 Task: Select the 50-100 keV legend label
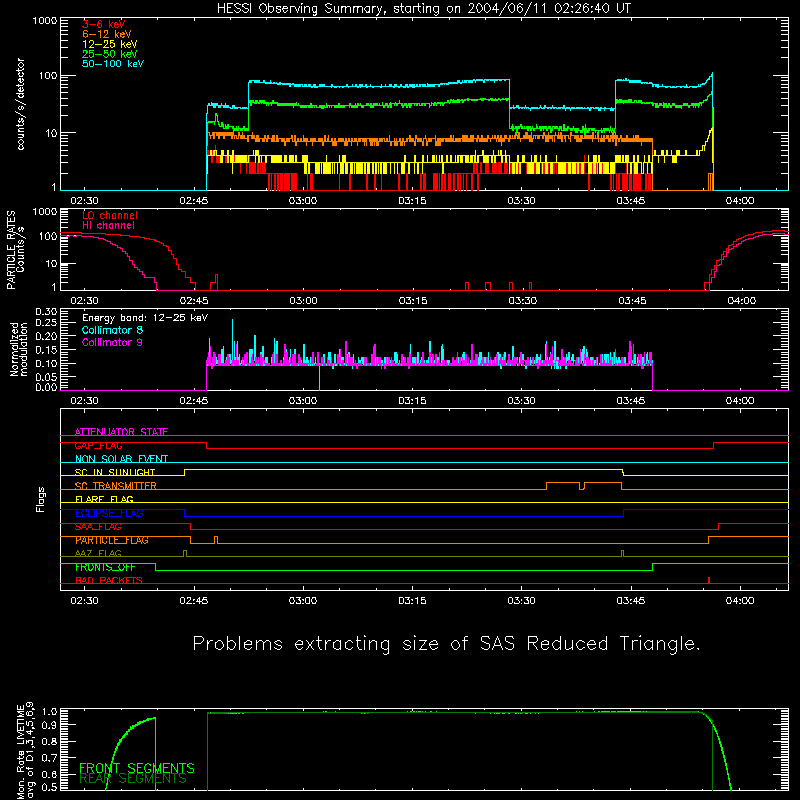click(x=113, y=64)
